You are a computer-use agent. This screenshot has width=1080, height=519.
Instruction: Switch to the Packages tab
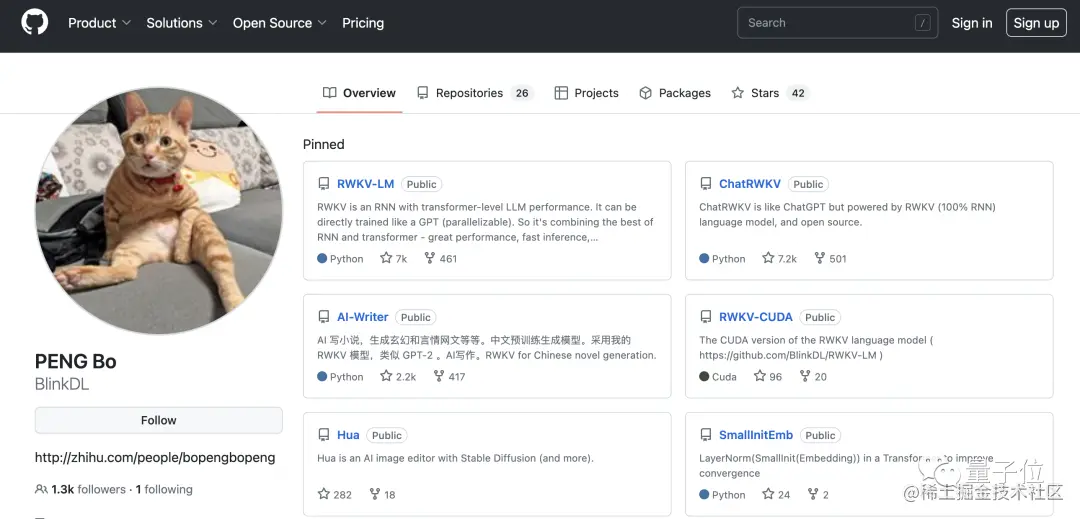coord(675,93)
